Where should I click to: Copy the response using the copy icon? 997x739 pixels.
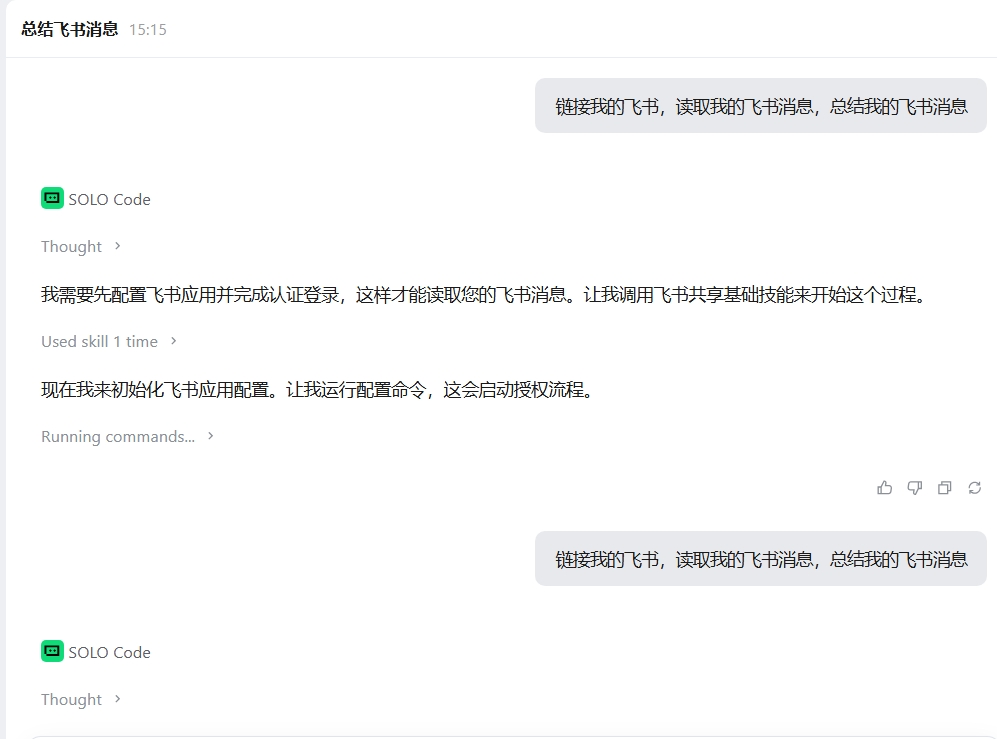click(944, 488)
